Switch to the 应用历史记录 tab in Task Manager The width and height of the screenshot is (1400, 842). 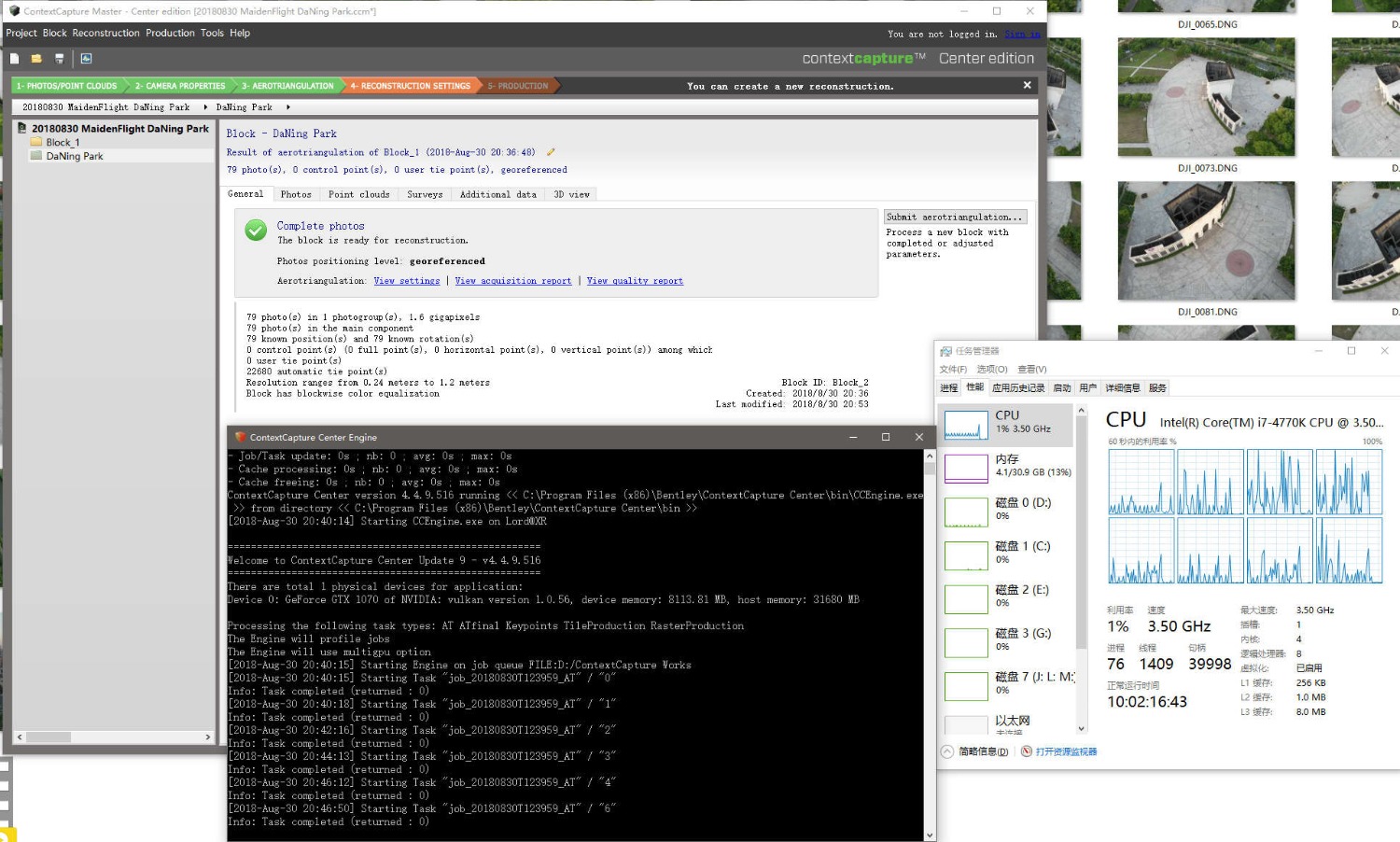coord(1018,388)
